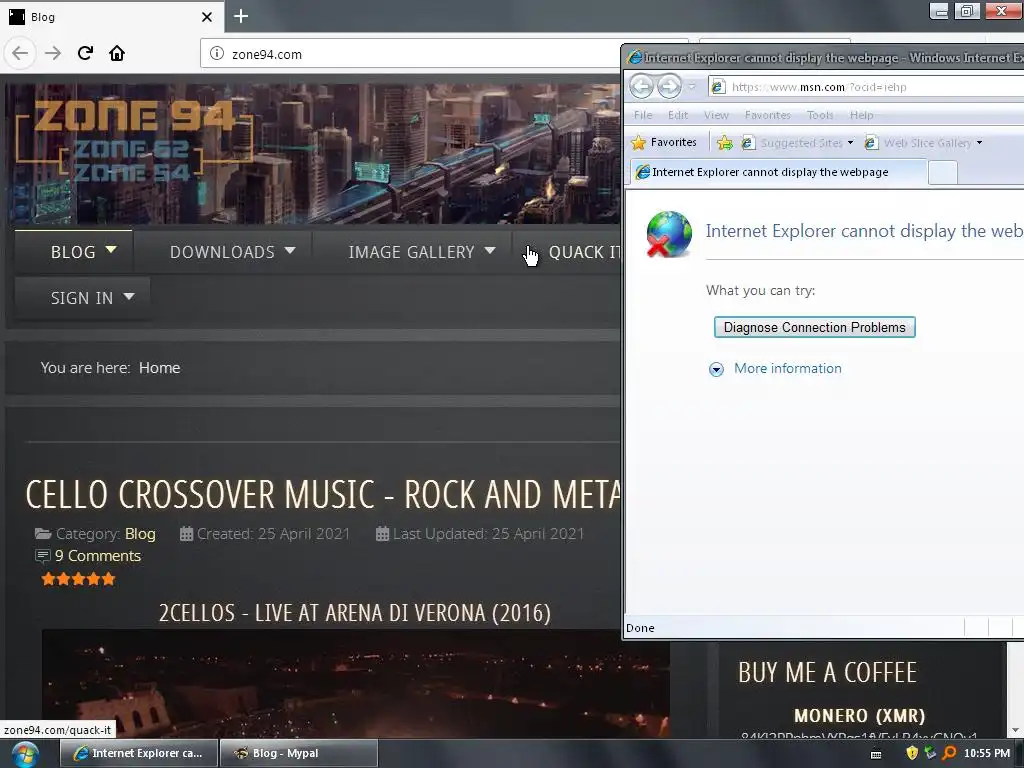This screenshot has height=768, width=1024.
Task: Click the orange search tray icon
Action: pos(950,753)
